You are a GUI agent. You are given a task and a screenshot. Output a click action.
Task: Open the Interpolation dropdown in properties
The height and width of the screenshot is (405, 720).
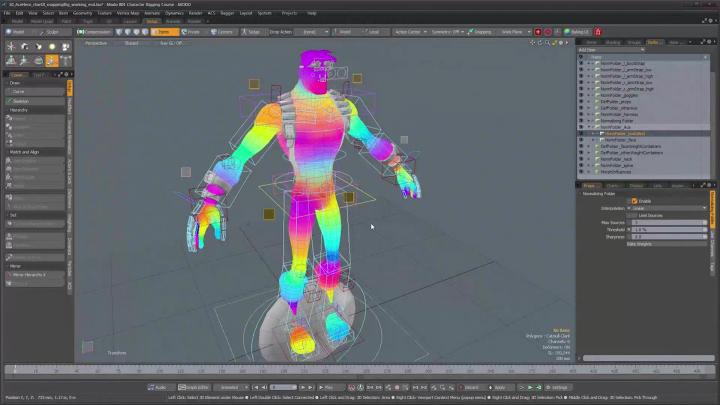(667, 208)
